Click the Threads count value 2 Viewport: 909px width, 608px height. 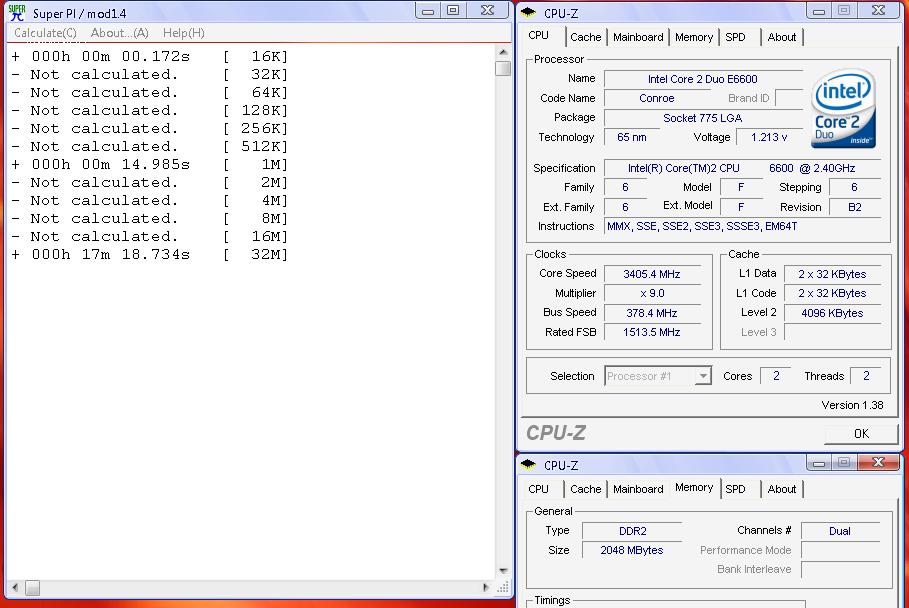pyautogui.click(x=866, y=376)
